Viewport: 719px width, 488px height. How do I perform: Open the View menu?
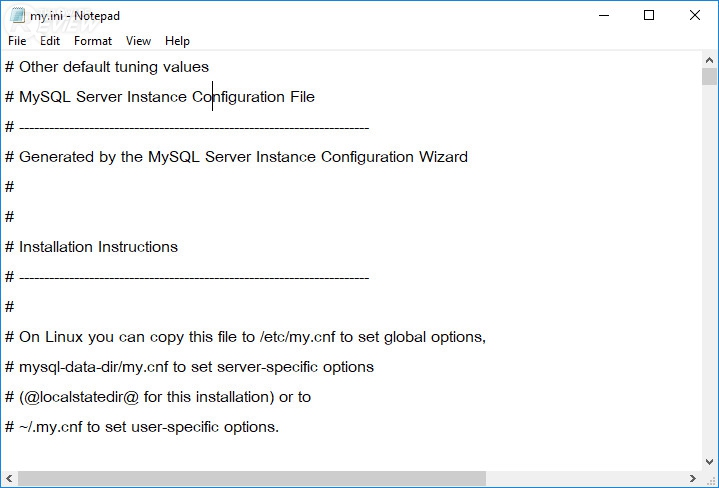tap(139, 41)
